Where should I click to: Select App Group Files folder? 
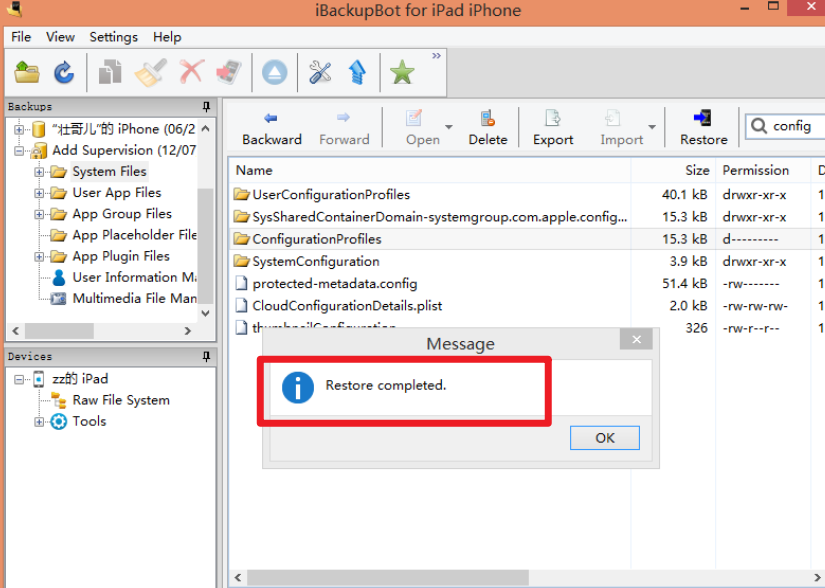point(122,214)
